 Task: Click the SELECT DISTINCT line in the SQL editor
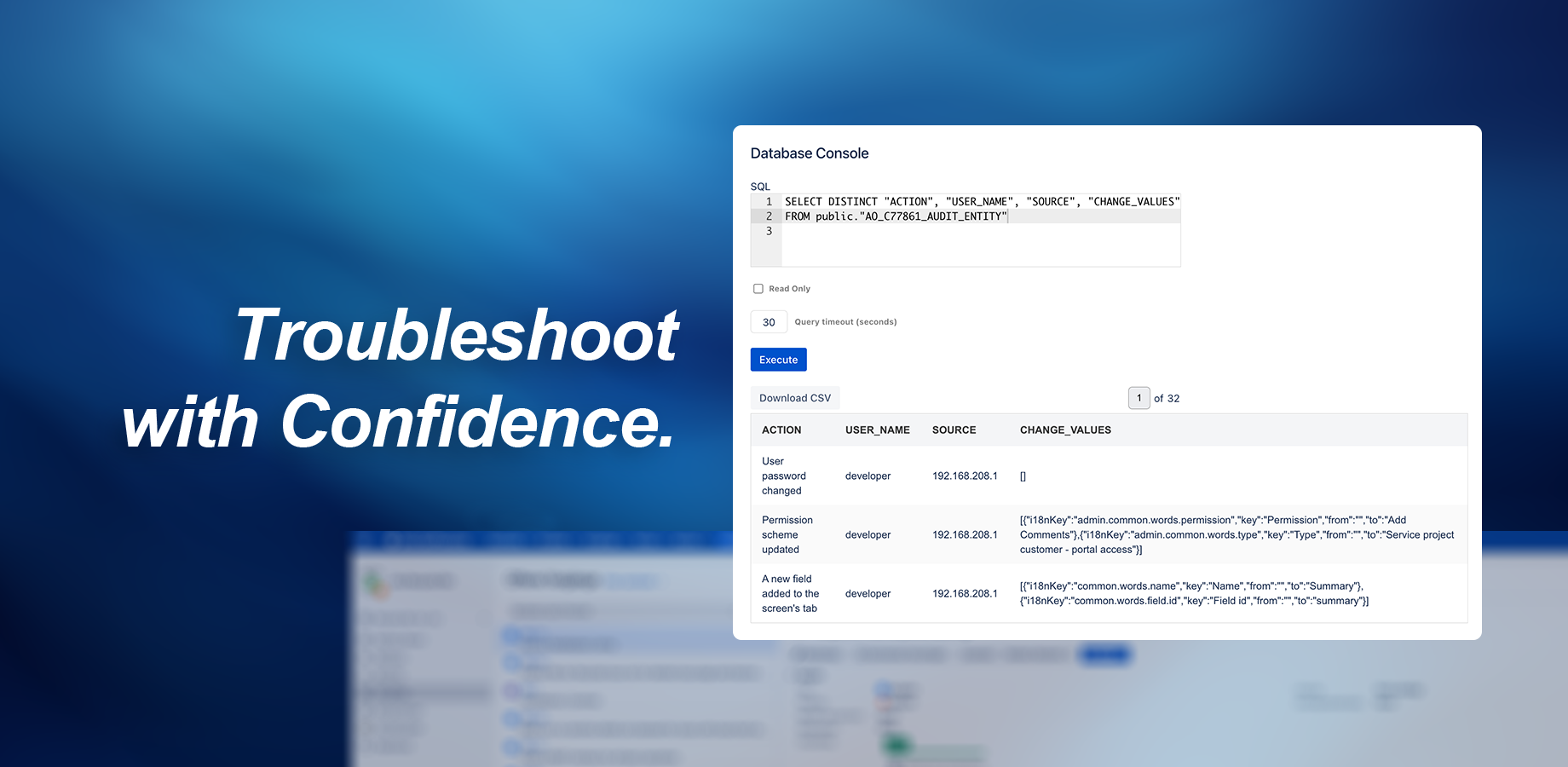click(983, 202)
